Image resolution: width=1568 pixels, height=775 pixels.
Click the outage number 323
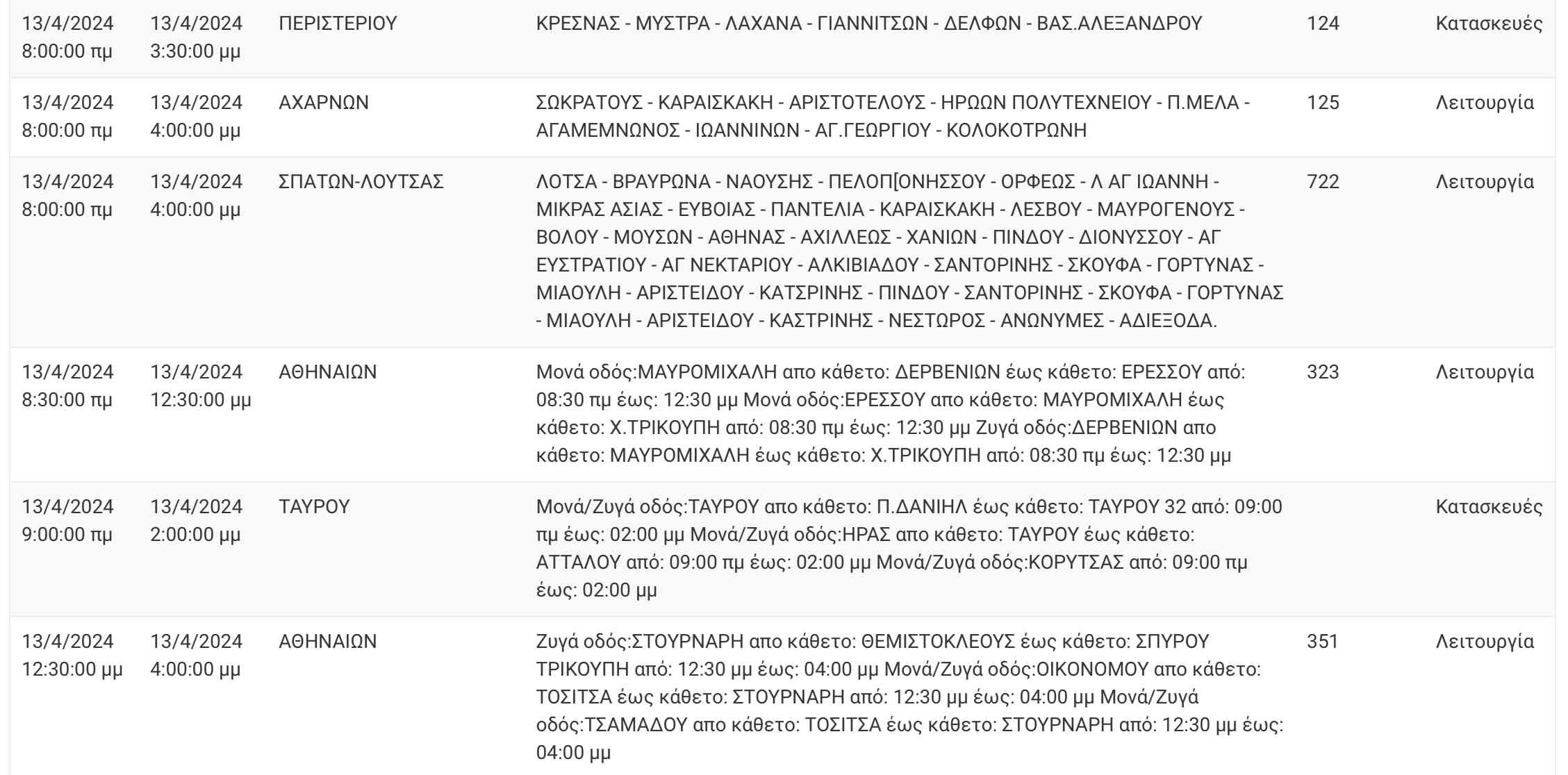(x=1323, y=372)
